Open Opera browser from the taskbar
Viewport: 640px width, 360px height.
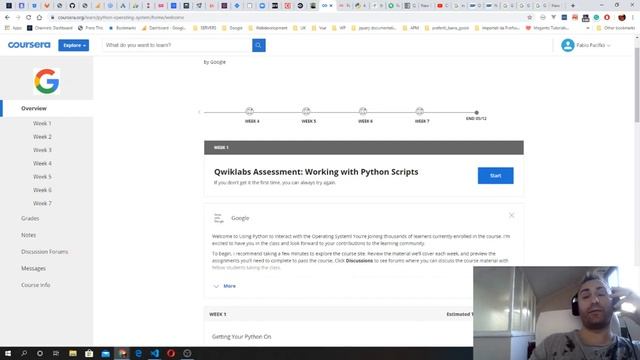coord(171,353)
